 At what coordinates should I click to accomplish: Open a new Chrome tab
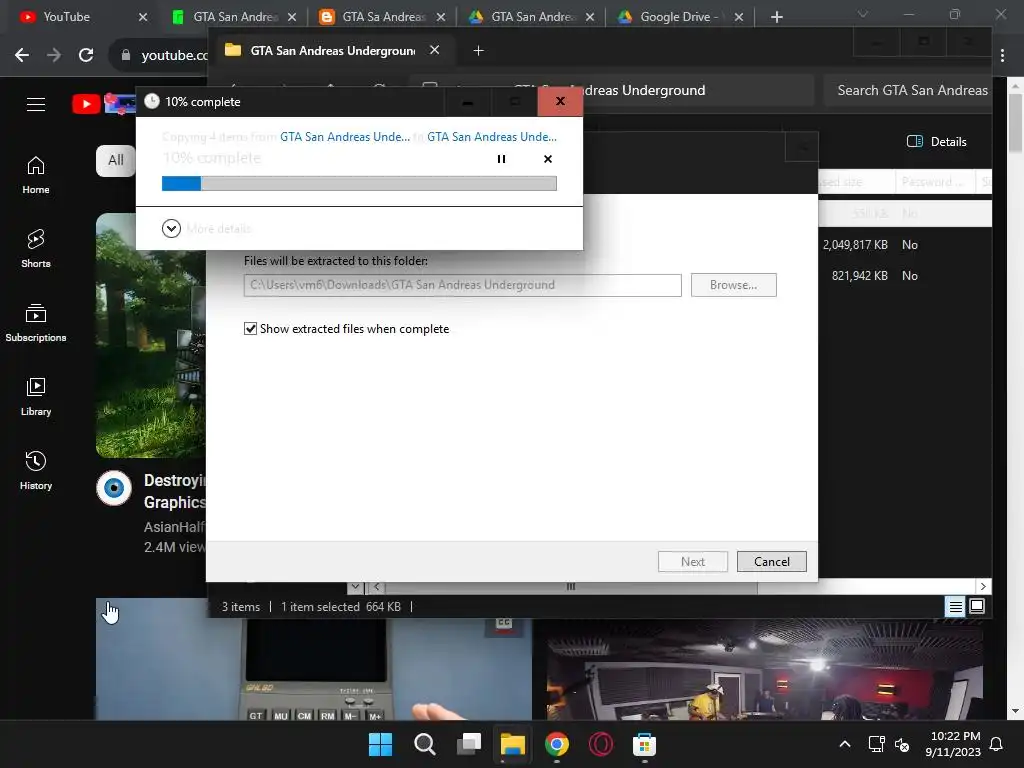click(x=776, y=17)
